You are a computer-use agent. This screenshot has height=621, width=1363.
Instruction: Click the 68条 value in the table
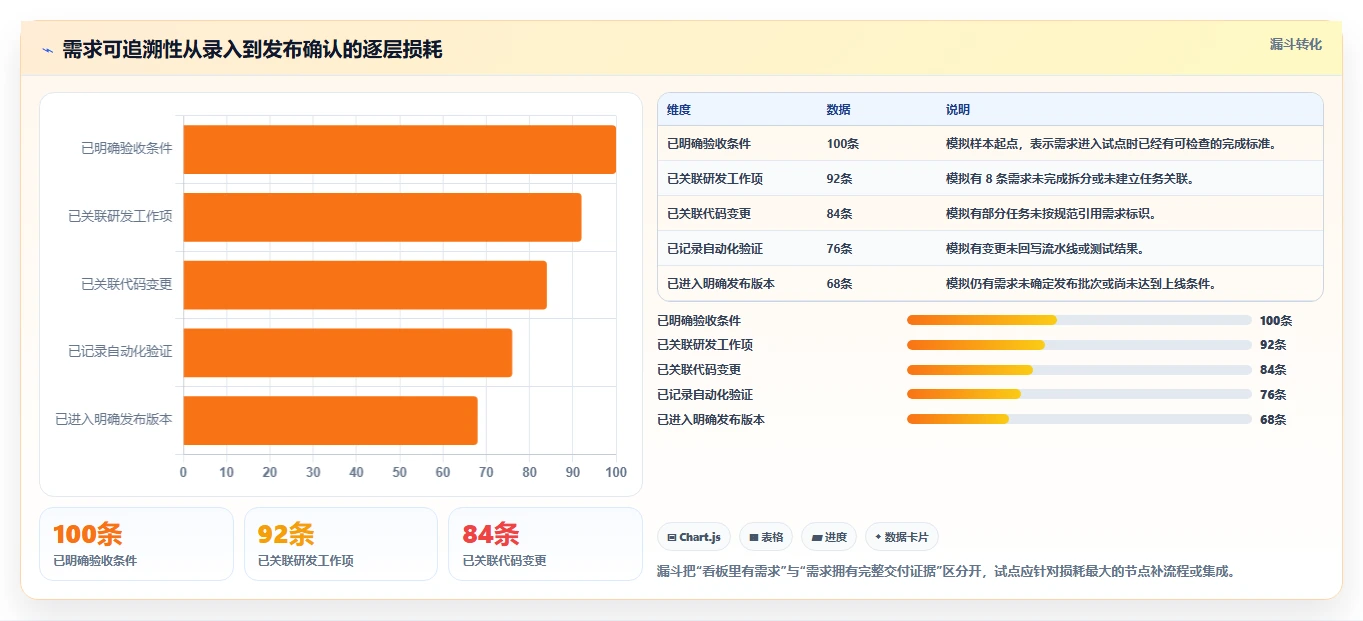[840, 284]
